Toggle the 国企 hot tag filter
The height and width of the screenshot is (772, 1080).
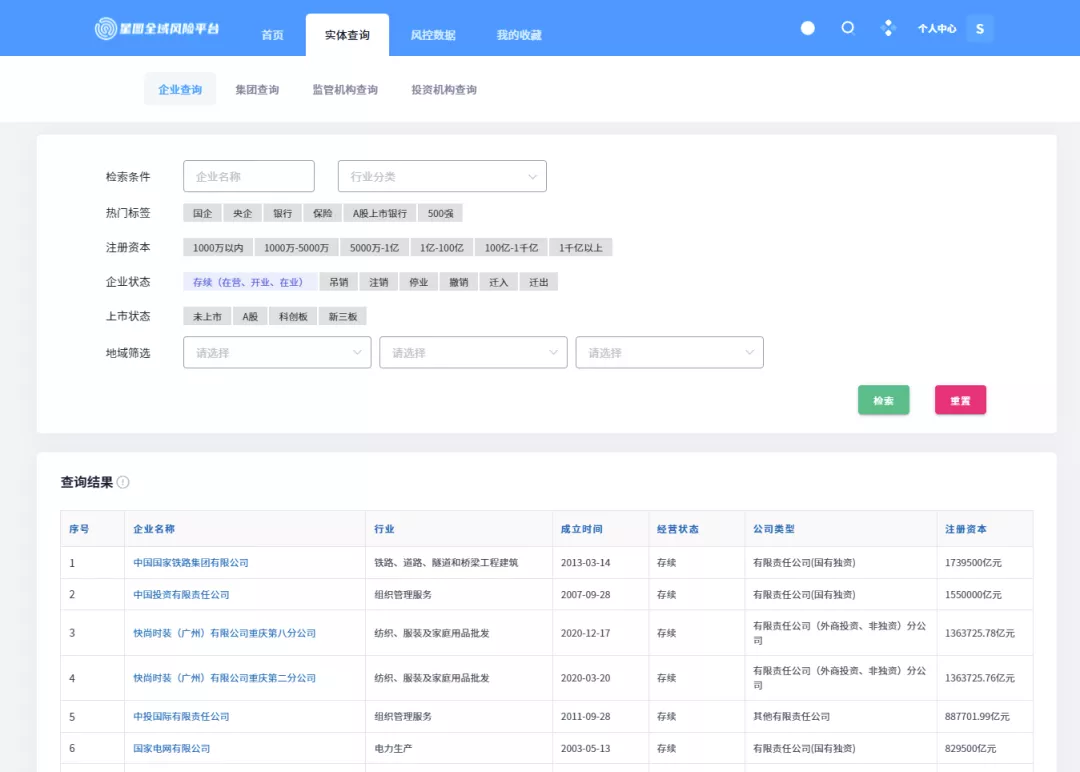coord(202,213)
